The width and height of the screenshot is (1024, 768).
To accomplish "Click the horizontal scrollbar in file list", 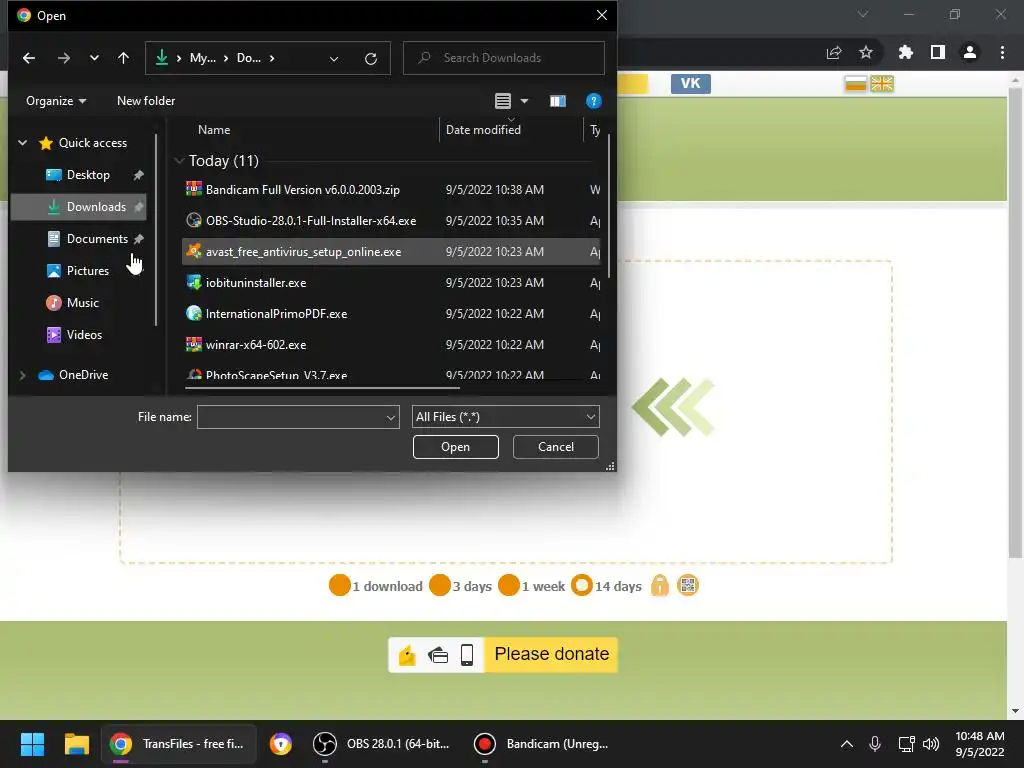I will tap(323, 388).
